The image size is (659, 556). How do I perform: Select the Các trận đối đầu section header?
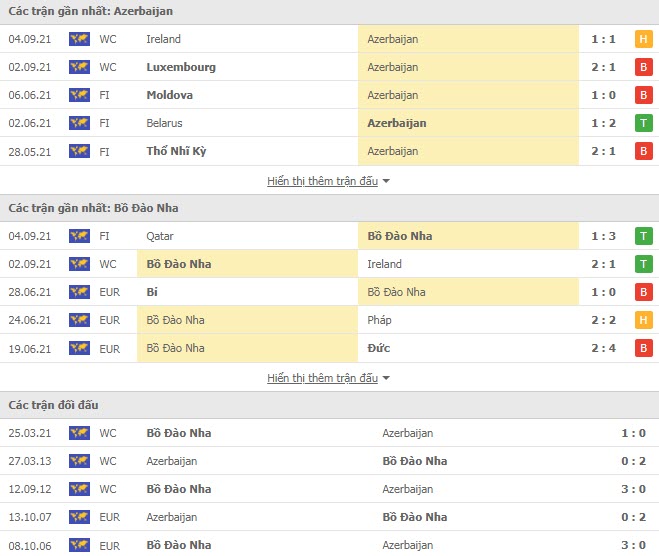point(53,405)
